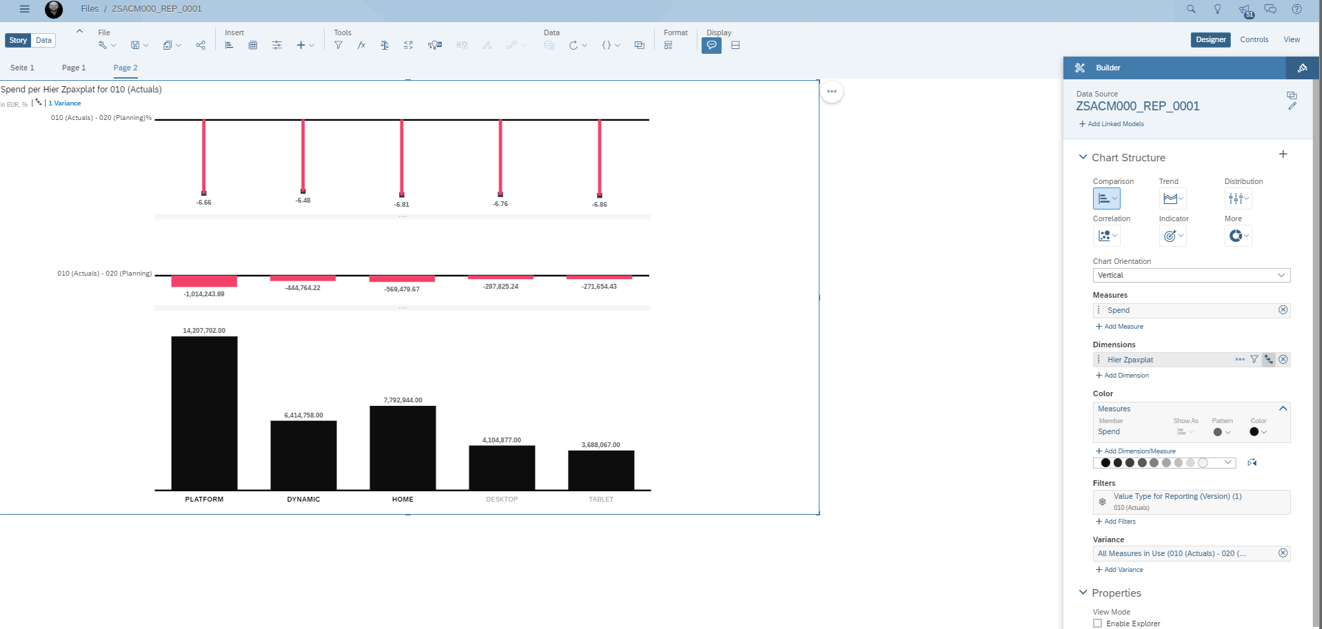Remove Hier Zpaxplat dimension

(x=1283, y=359)
